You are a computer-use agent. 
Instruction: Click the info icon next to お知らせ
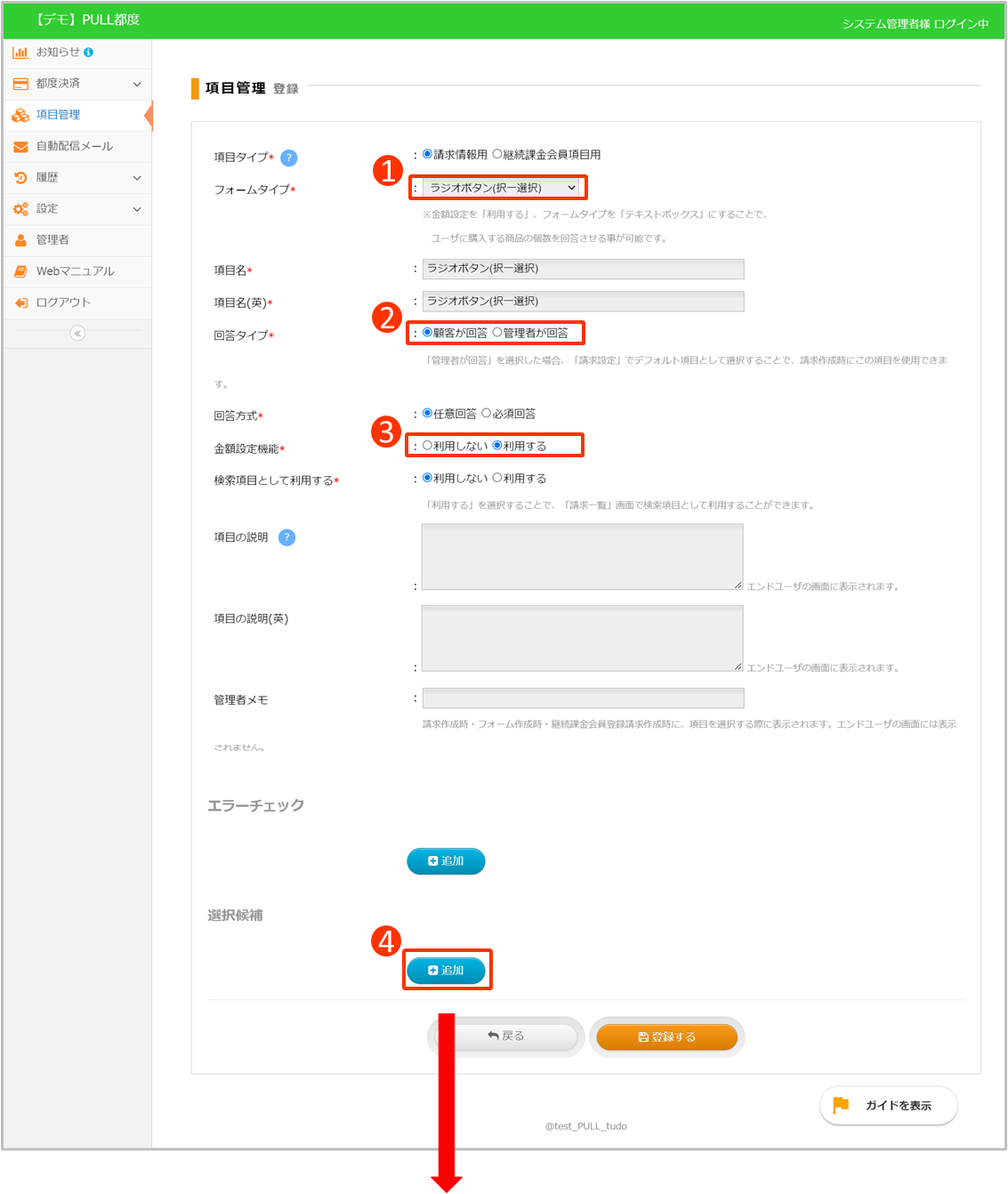coord(88,52)
